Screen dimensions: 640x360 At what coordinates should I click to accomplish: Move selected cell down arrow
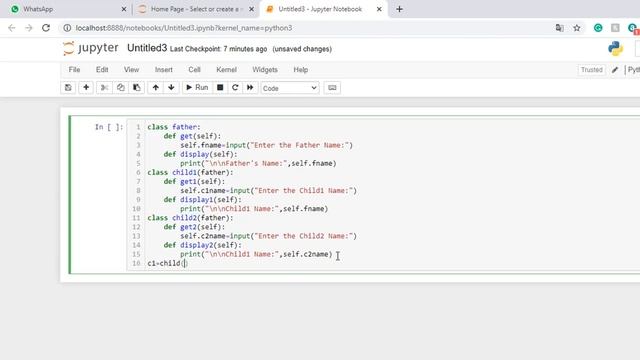coord(171,88)
